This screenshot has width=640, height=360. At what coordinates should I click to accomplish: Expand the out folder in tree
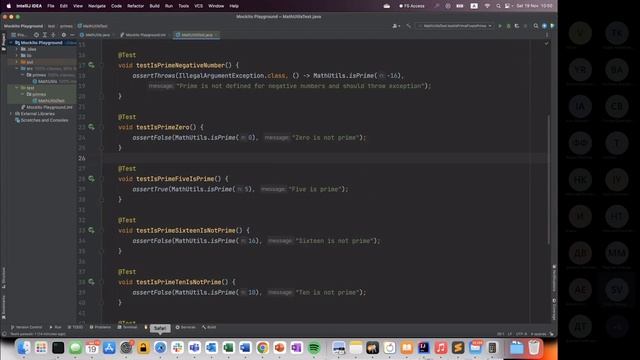point(17,62)
